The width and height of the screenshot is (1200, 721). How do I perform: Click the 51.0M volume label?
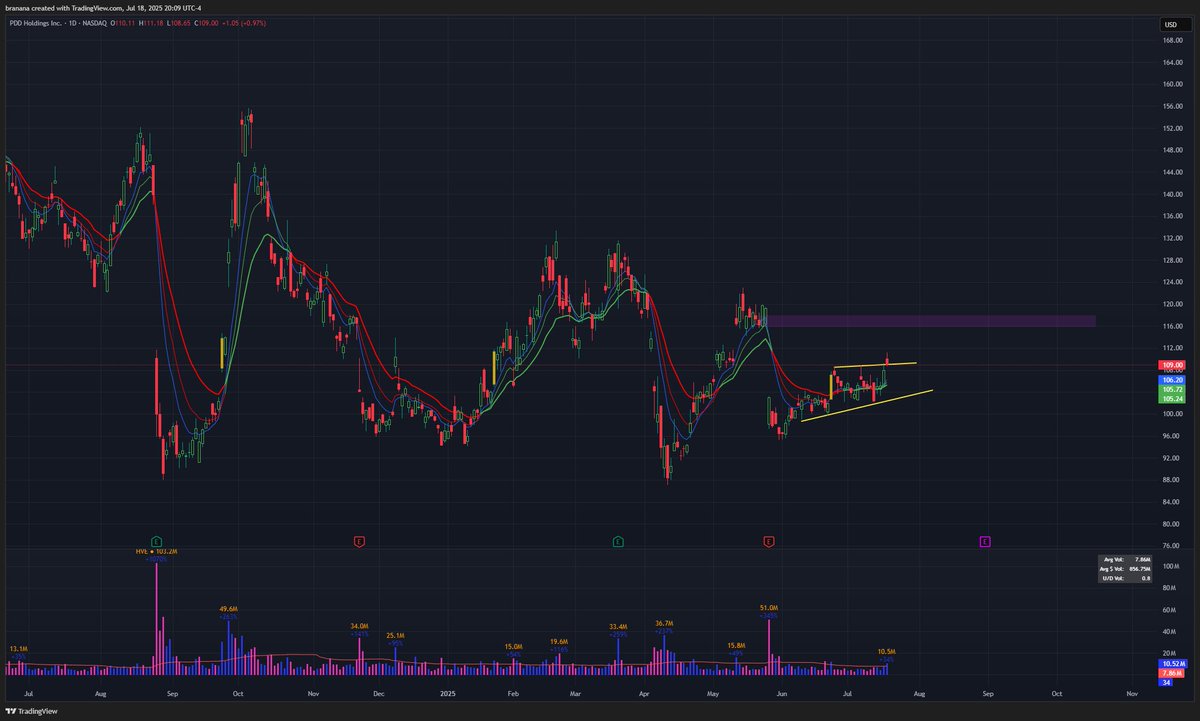[x=769, y=607]
